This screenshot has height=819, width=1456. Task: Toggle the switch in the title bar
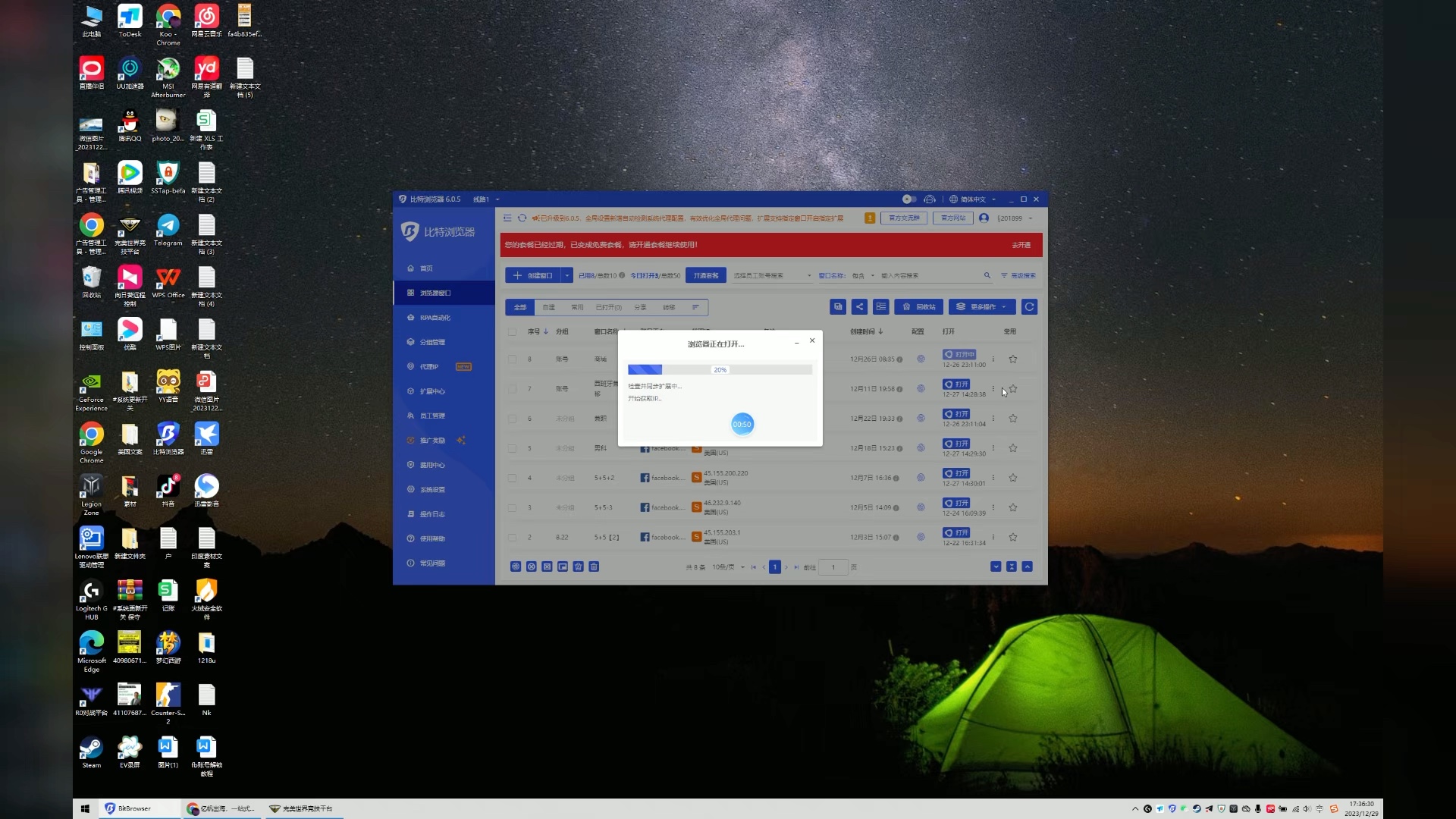click(x=908, y=199)
